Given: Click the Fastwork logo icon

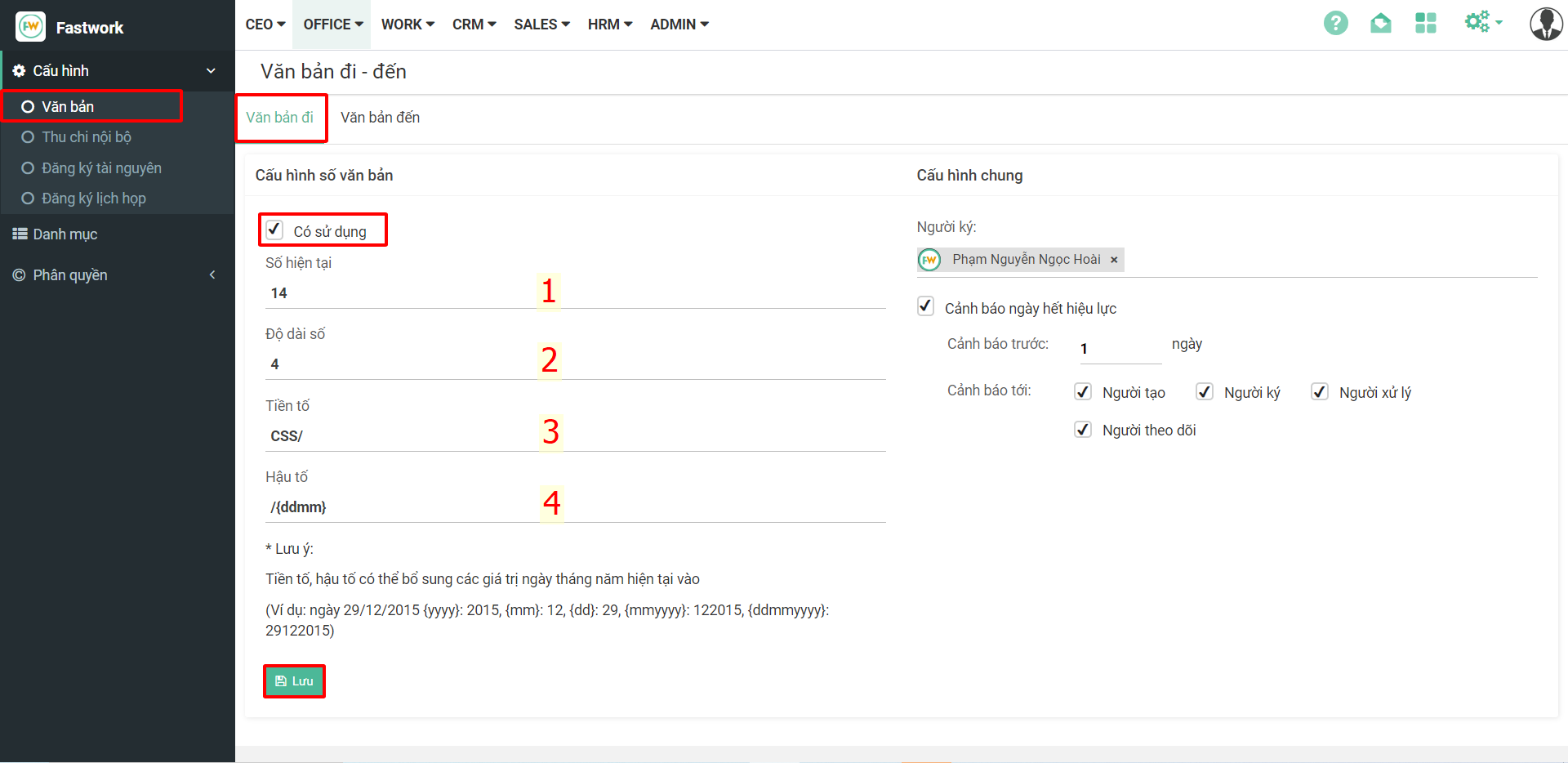Looking at the screenshot, I should click(x=31, y=27).
